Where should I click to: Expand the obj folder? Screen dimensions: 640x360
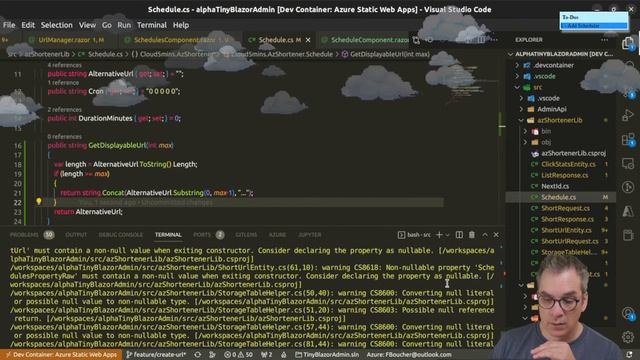525,142
